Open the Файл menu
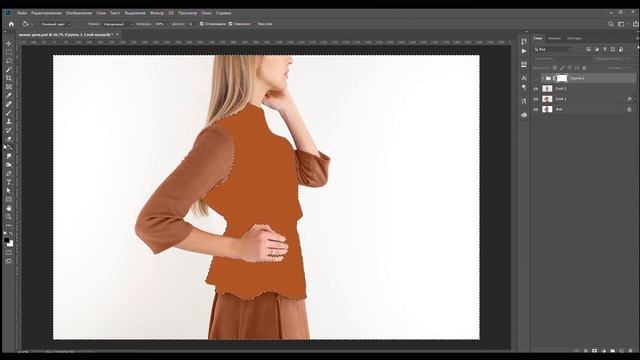Viewport: 640px width, 360px height. [x=22, y=13]
